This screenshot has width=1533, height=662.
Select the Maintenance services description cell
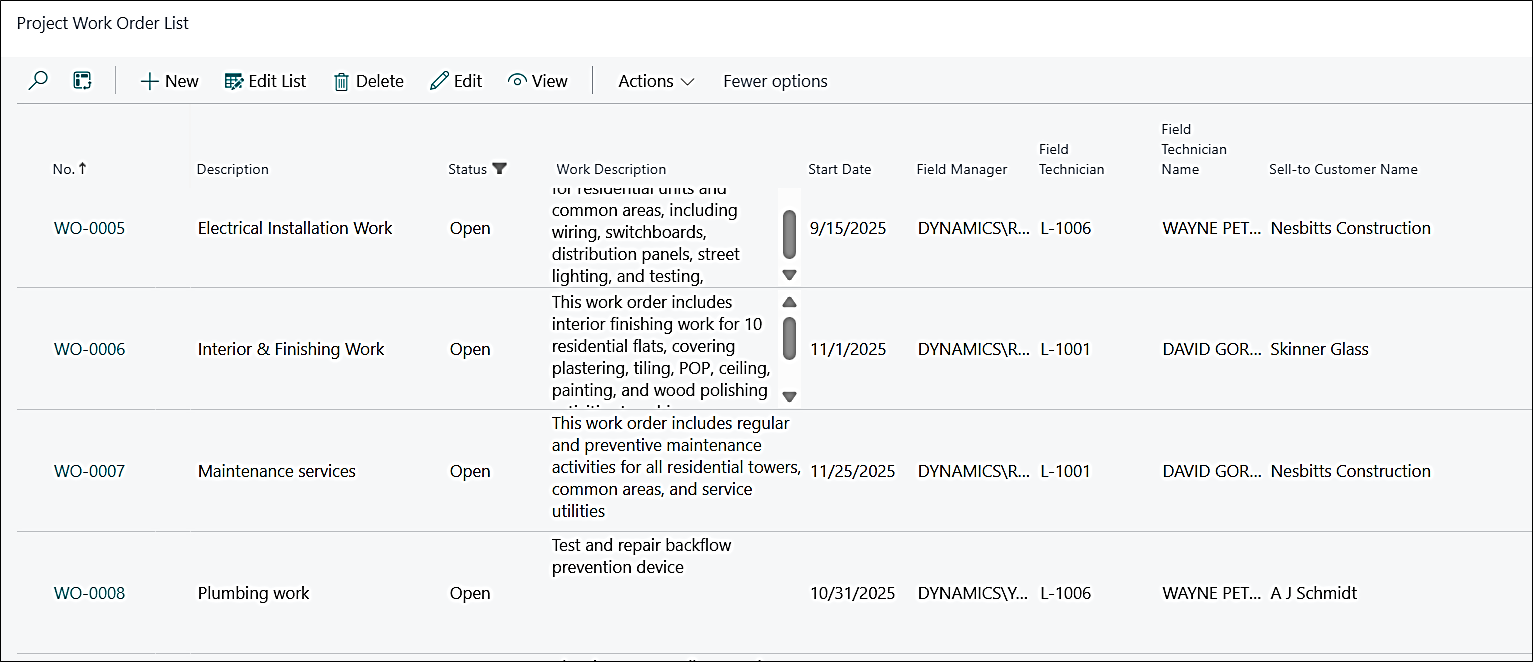(x=277, y=471)
